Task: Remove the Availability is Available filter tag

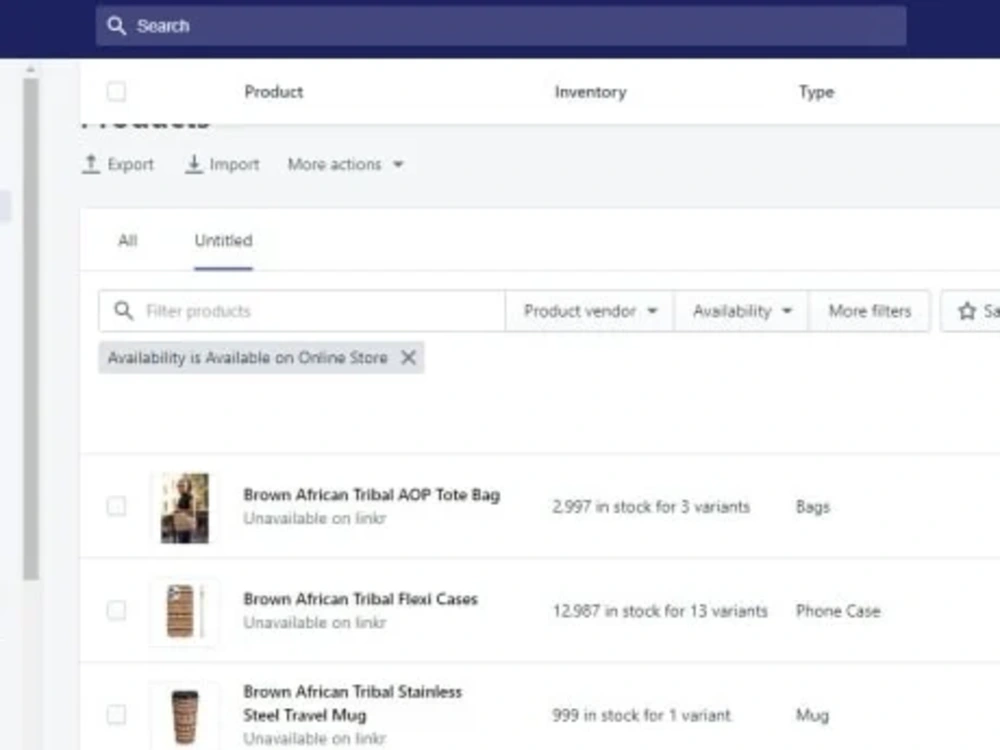Action: click(x=408, y=358)
